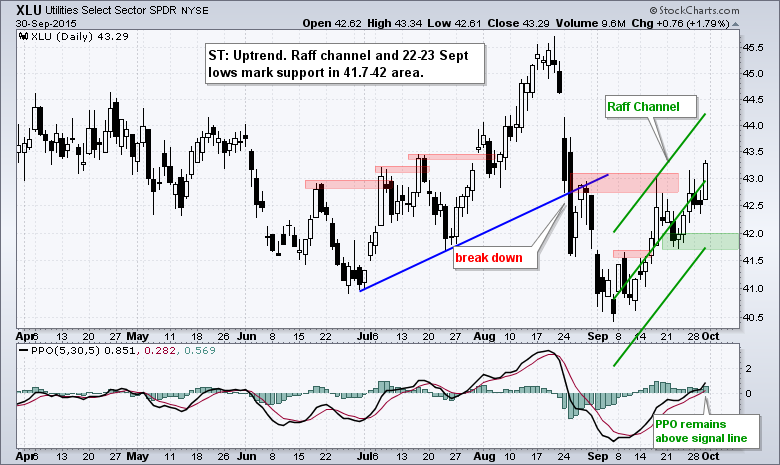This screenshot has width=780, height=465.
Task: Click the green support zone near 42.0
Action: click(700, 241)
